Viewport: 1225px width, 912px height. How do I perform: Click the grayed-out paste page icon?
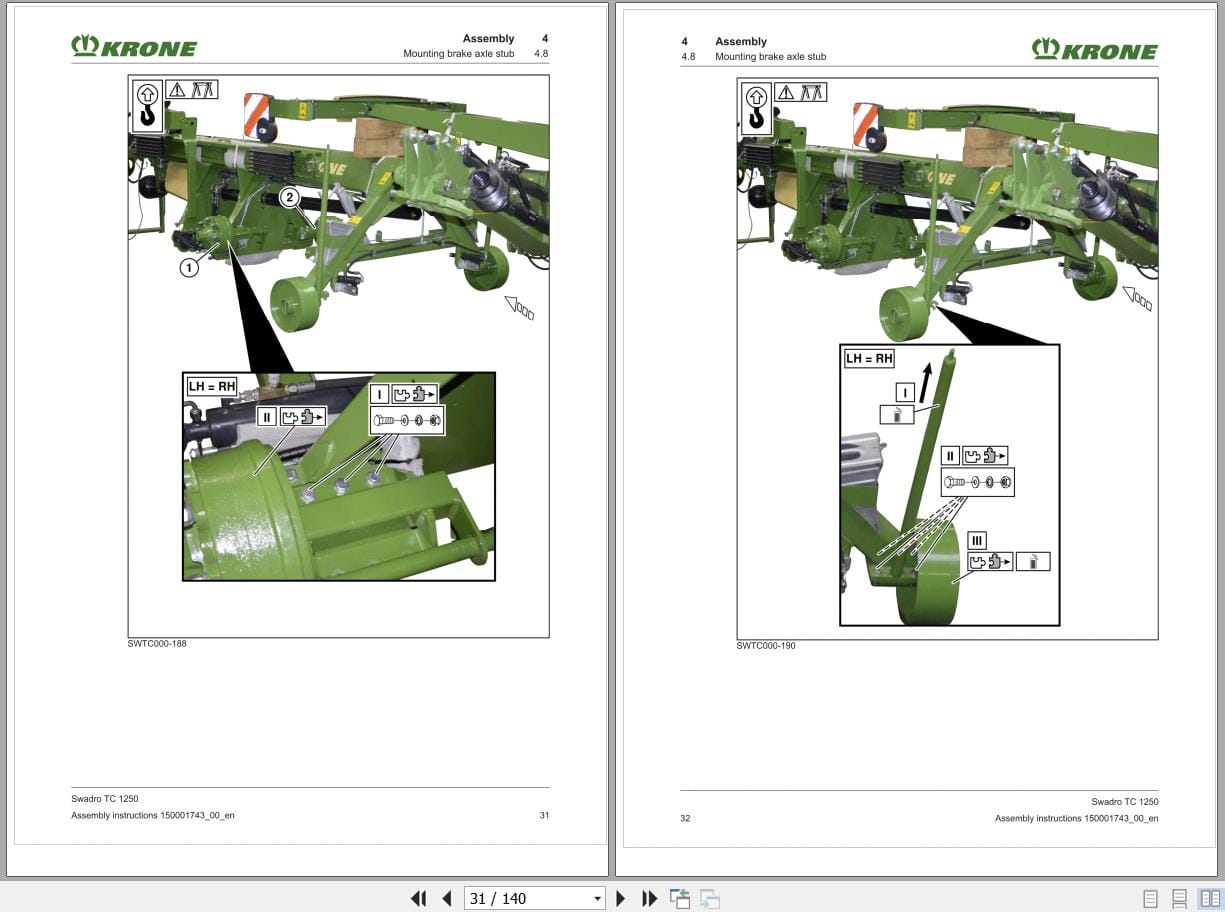pyautogui.click(x=710, y=898)
